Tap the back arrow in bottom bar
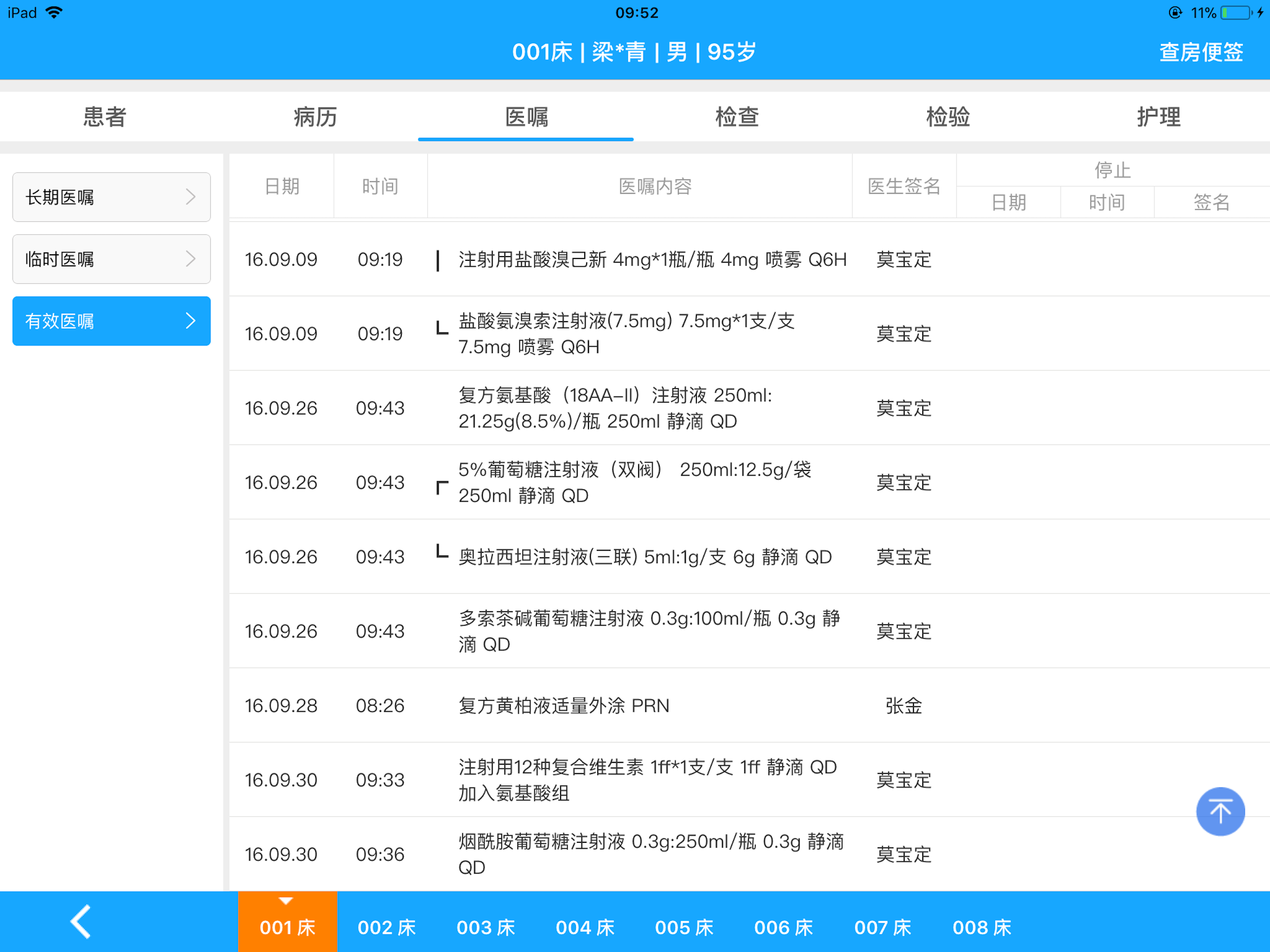 (x=81, y=921)
